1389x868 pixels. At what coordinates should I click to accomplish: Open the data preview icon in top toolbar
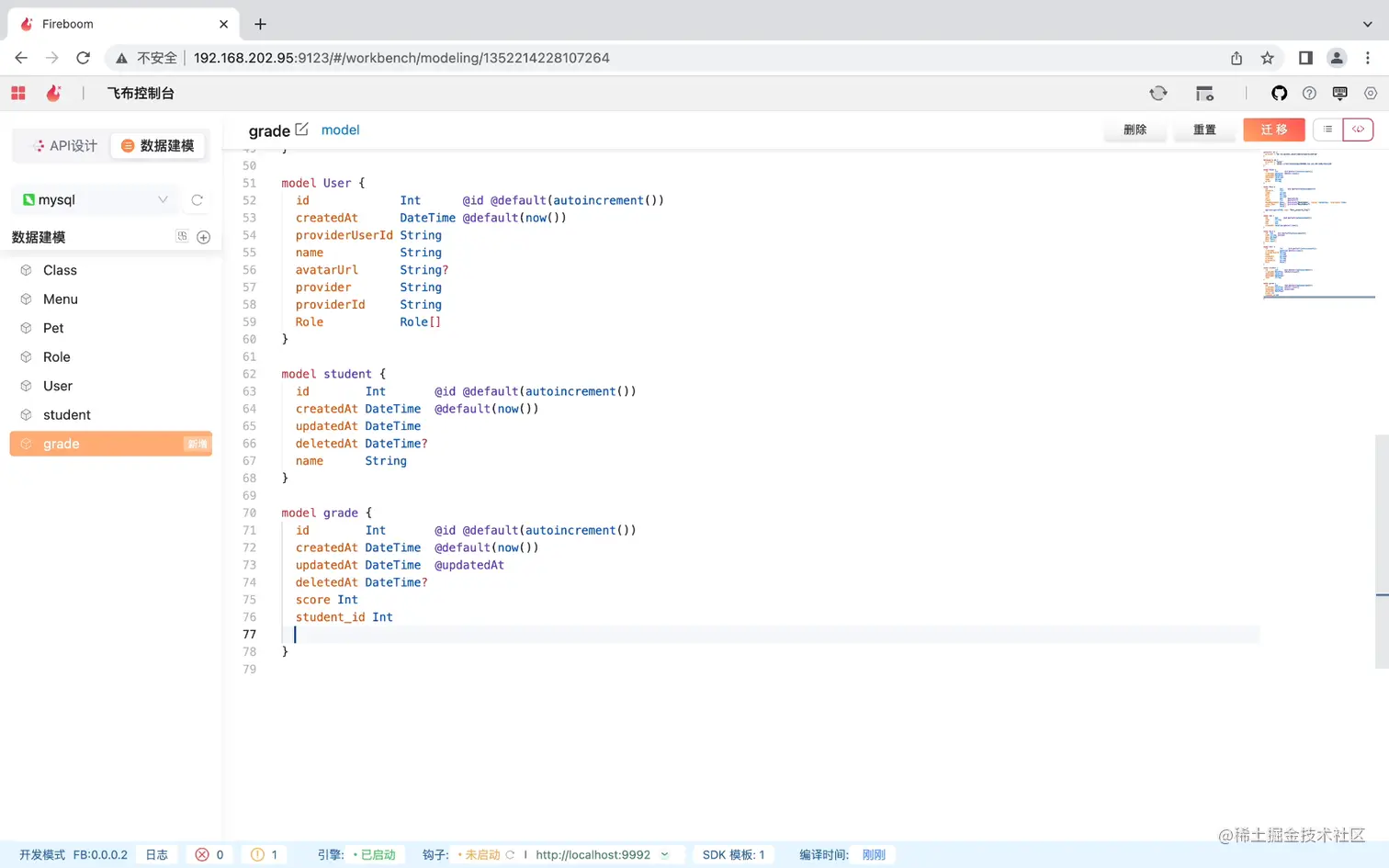[x=1204, y=93]
